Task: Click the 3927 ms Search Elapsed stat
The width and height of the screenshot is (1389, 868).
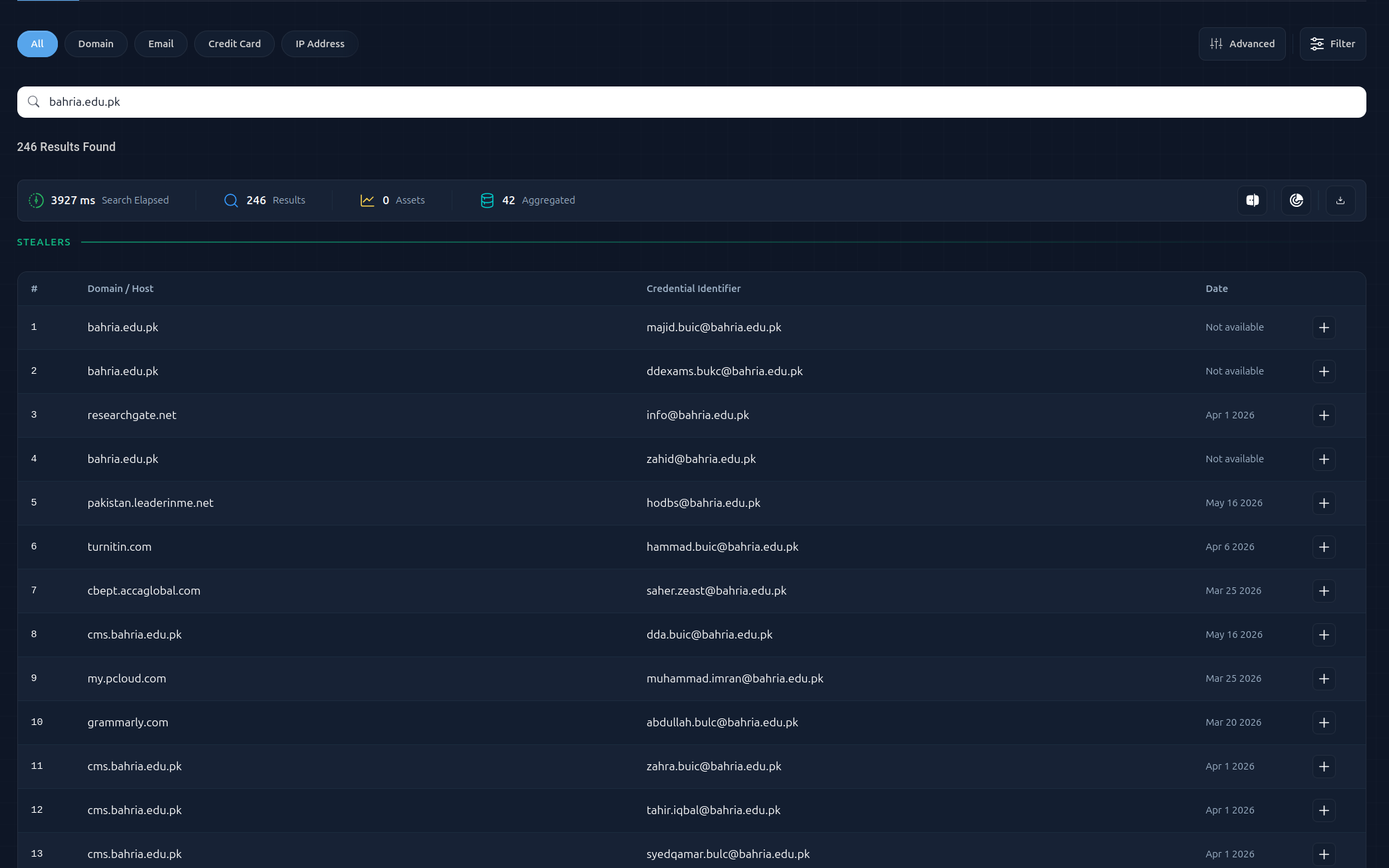Action: tap(98, 200)
